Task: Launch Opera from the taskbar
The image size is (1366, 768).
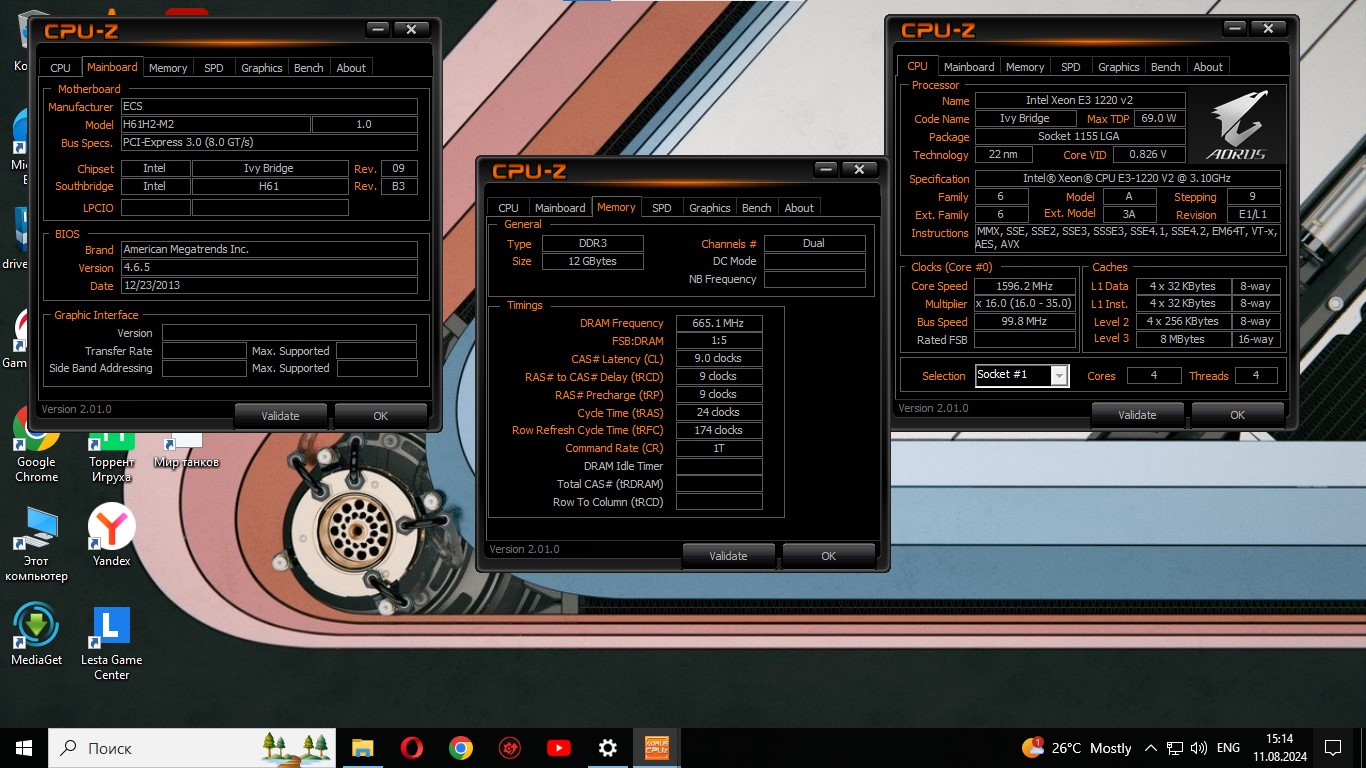Action: click(x=411, y=748)
